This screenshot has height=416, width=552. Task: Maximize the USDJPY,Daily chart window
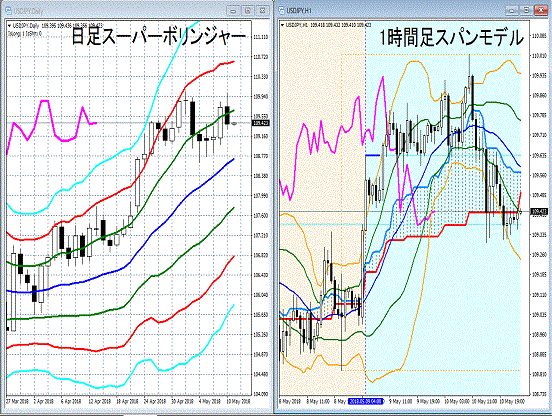coord(248,11)
